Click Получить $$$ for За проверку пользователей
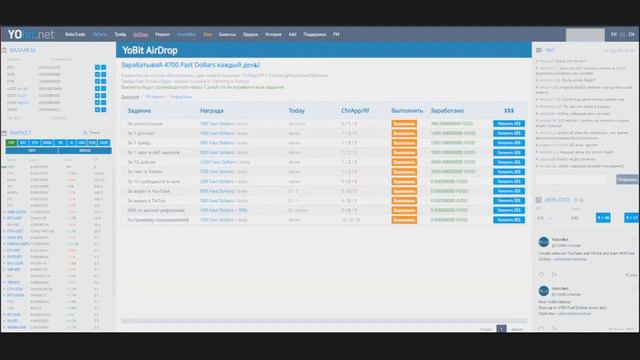Viewport: 640px width, 360px height. [x=509, y=220]
